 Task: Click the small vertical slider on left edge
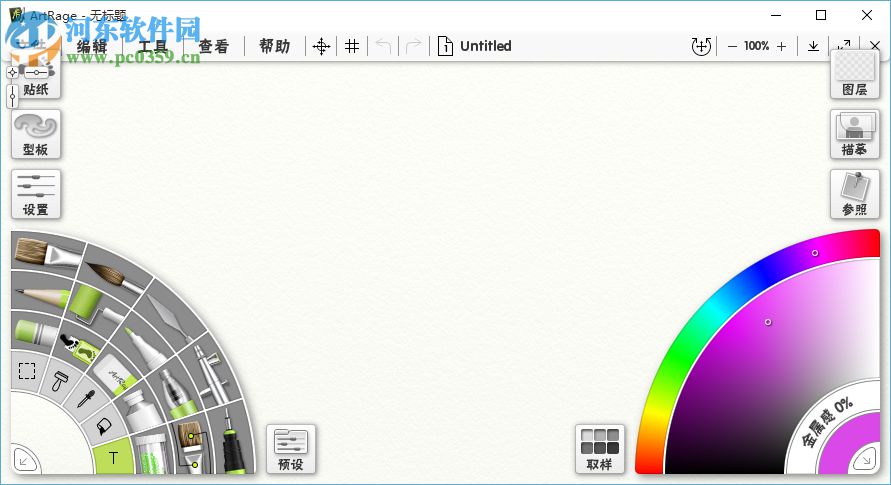tap(13, 97)
